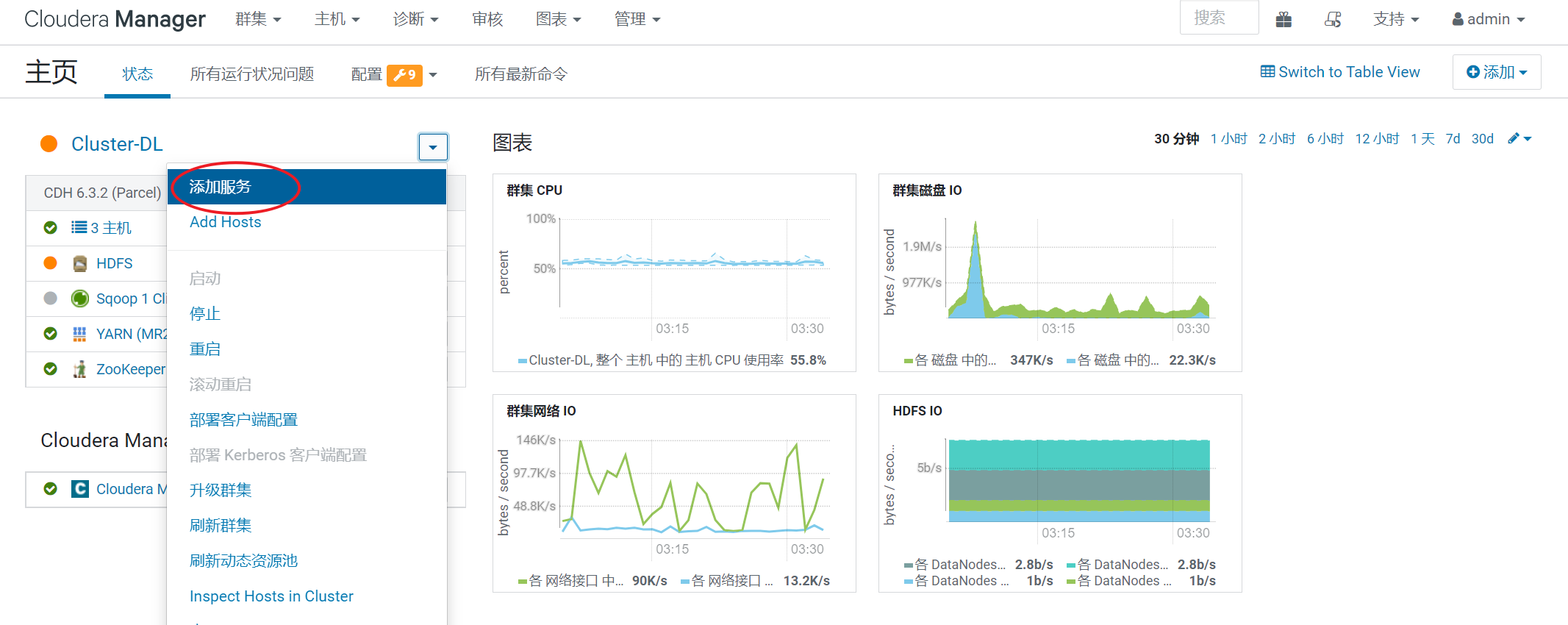This screenshot has width=1568, height=625.
Task: Open the 群集网络 IO chart title
Action: [x=541, y=411]
